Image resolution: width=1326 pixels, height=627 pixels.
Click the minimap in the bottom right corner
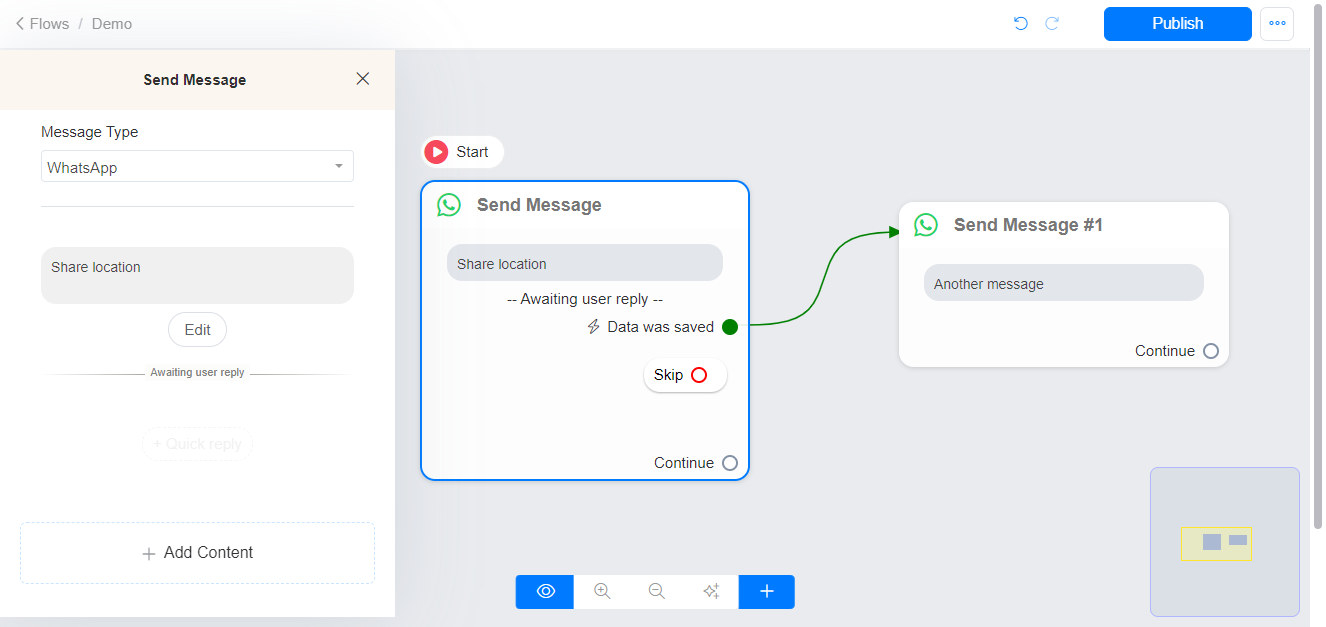[x=1224, y=542]
